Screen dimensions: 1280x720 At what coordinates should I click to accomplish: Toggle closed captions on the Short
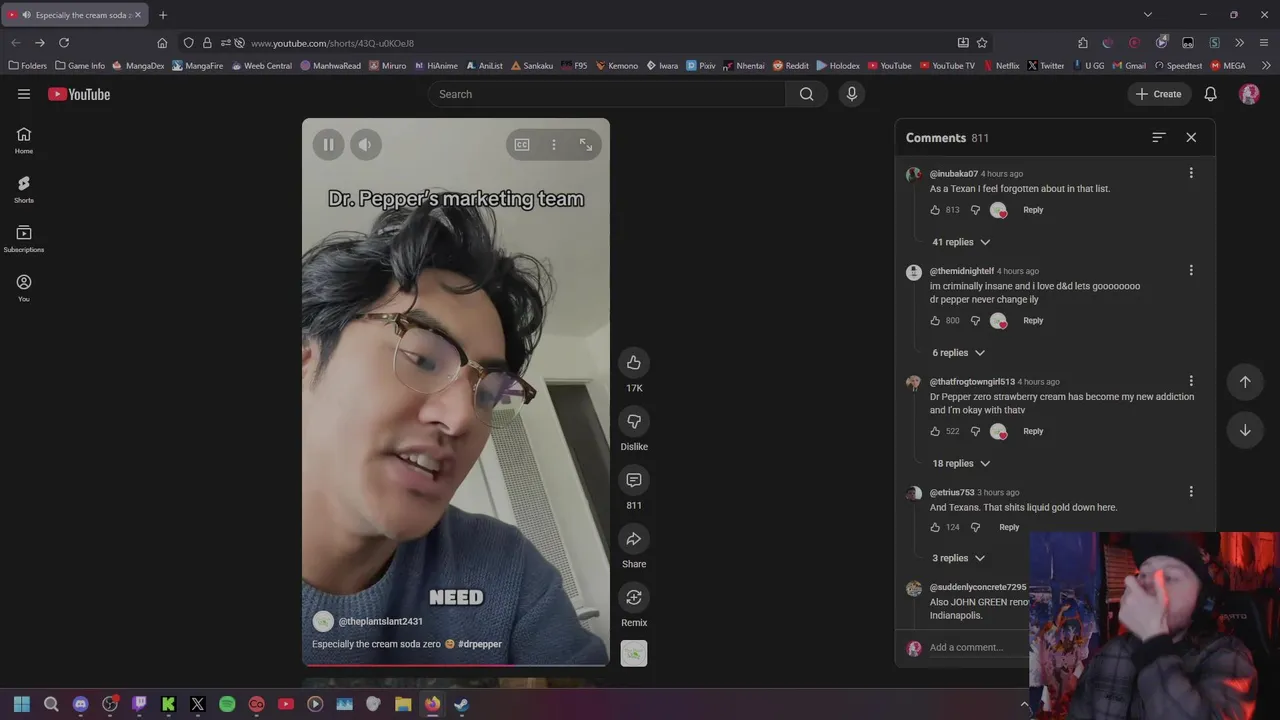coord(522,145)
